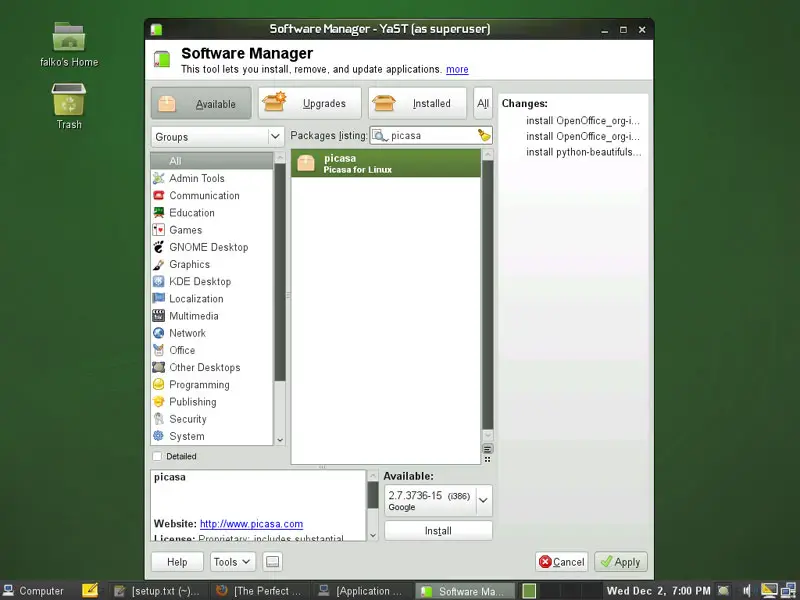Click the description pane scrollbar thumb
800x600 pixels.
click(373, 495)
